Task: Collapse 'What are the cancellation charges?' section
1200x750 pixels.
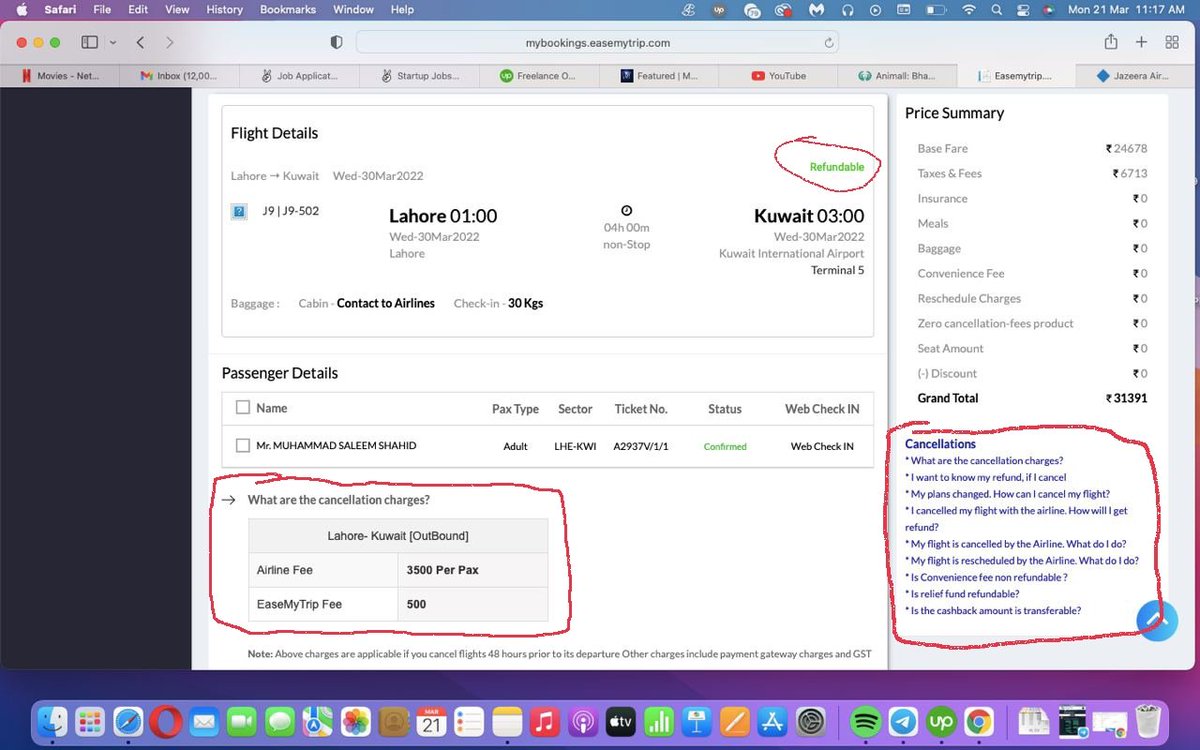Action: coord(229,500)
